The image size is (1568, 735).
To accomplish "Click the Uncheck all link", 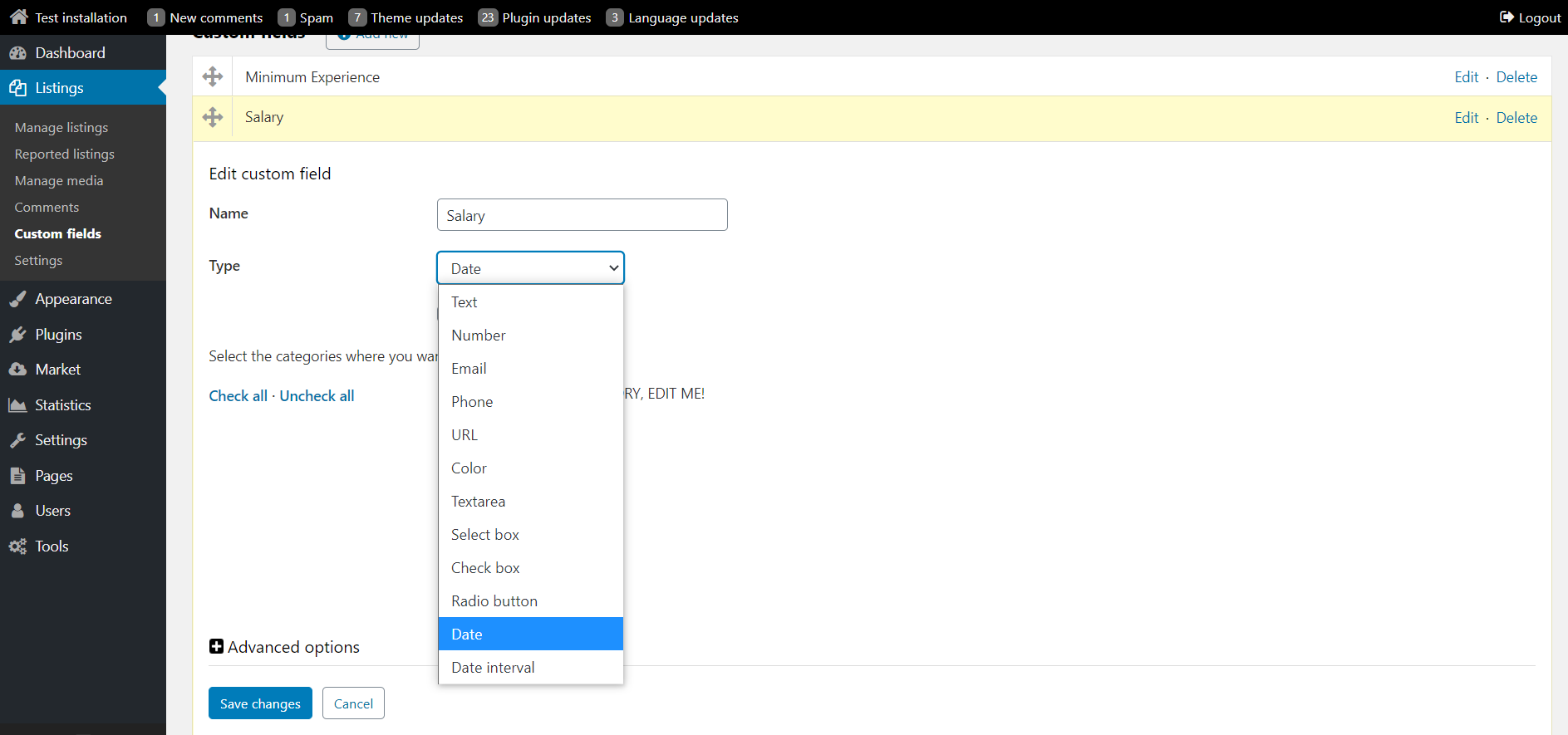I will coord(317,396).
